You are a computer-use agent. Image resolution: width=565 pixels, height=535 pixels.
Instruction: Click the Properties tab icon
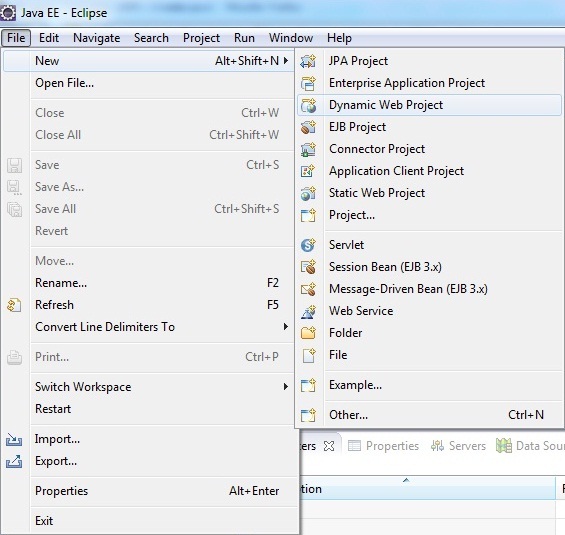[x=354, y=446]
